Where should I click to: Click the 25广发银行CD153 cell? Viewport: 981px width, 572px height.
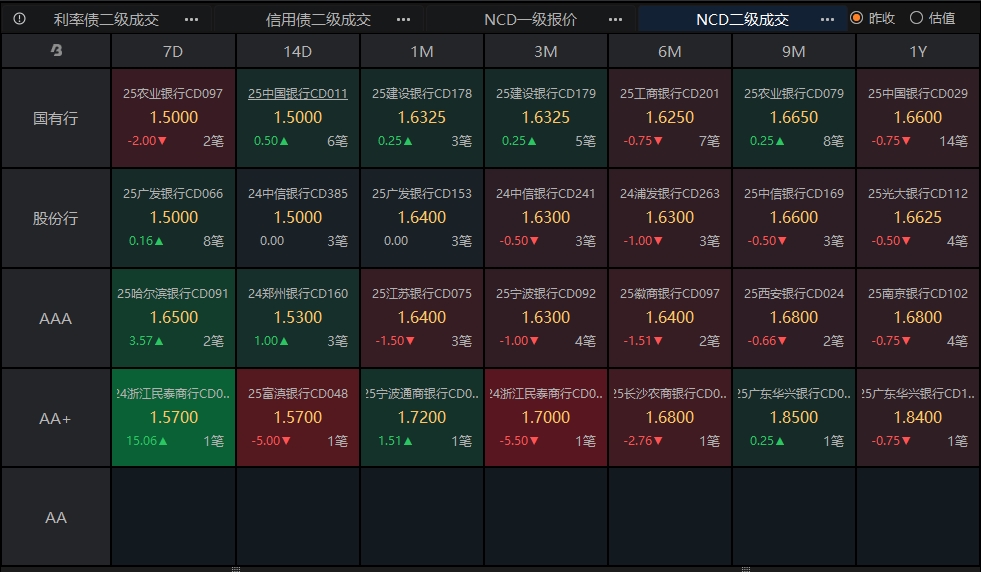click(422, 218)
